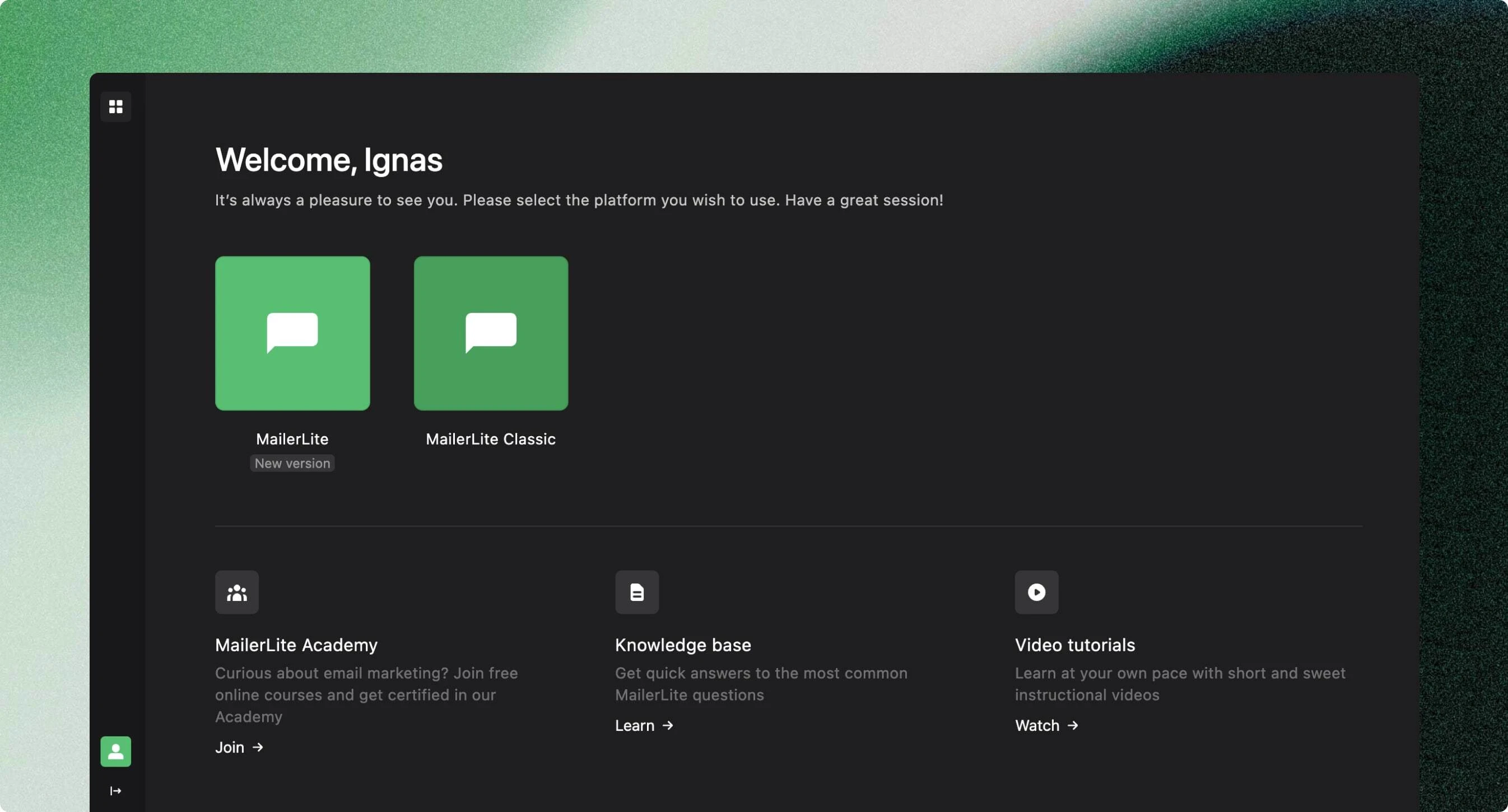
Task: Open the MailerLite new version tile
Action: click(292, 333)
